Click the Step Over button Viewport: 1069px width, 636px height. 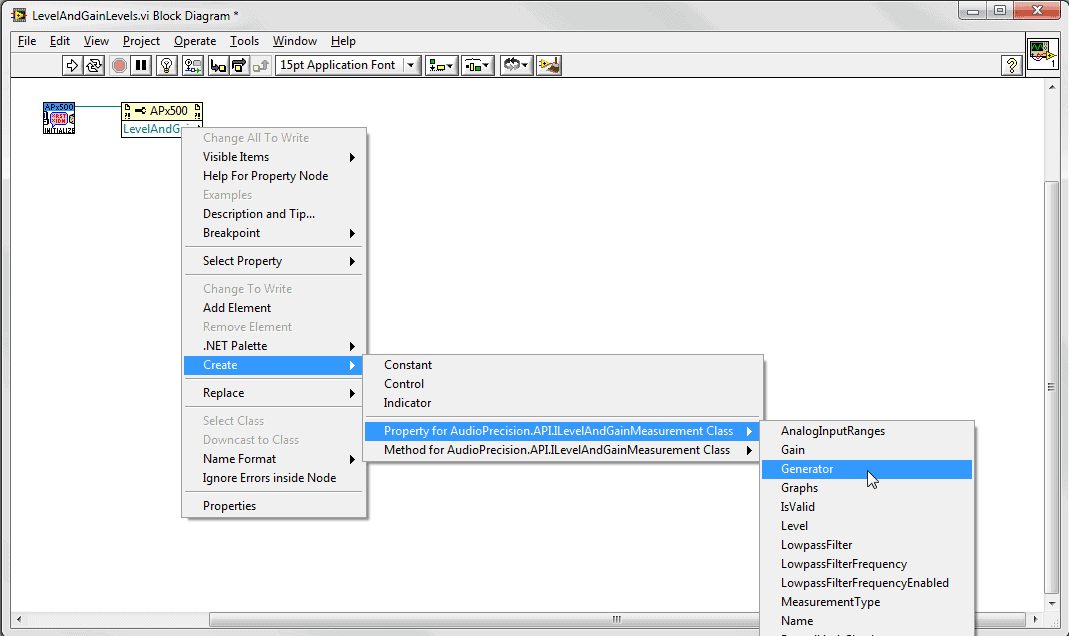tap(239, 65)
